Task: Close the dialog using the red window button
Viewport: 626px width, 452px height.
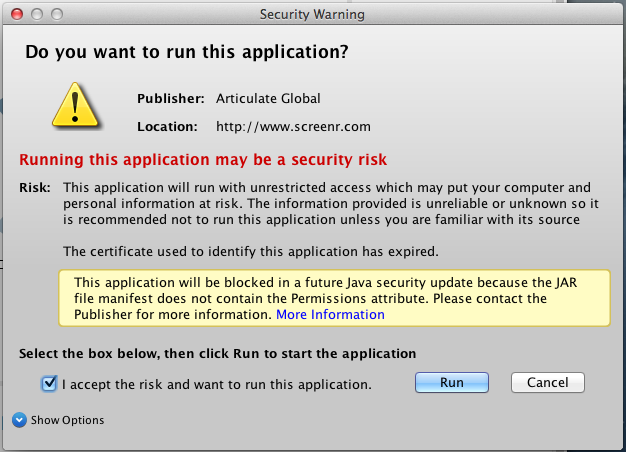Action: pos(16,15)
